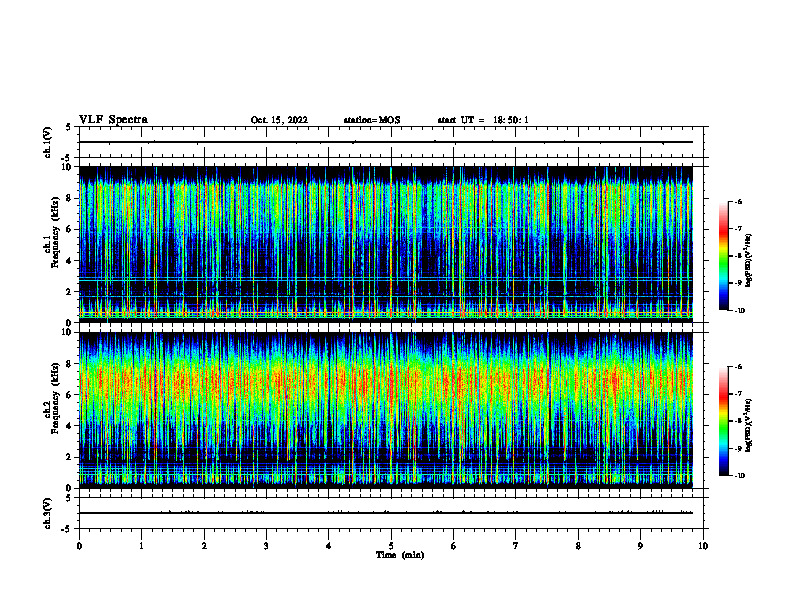The height and width of the screenshot is (612, 792).
Task: Click the "-8" label on ch.2 colorbar
Action: 738,421
